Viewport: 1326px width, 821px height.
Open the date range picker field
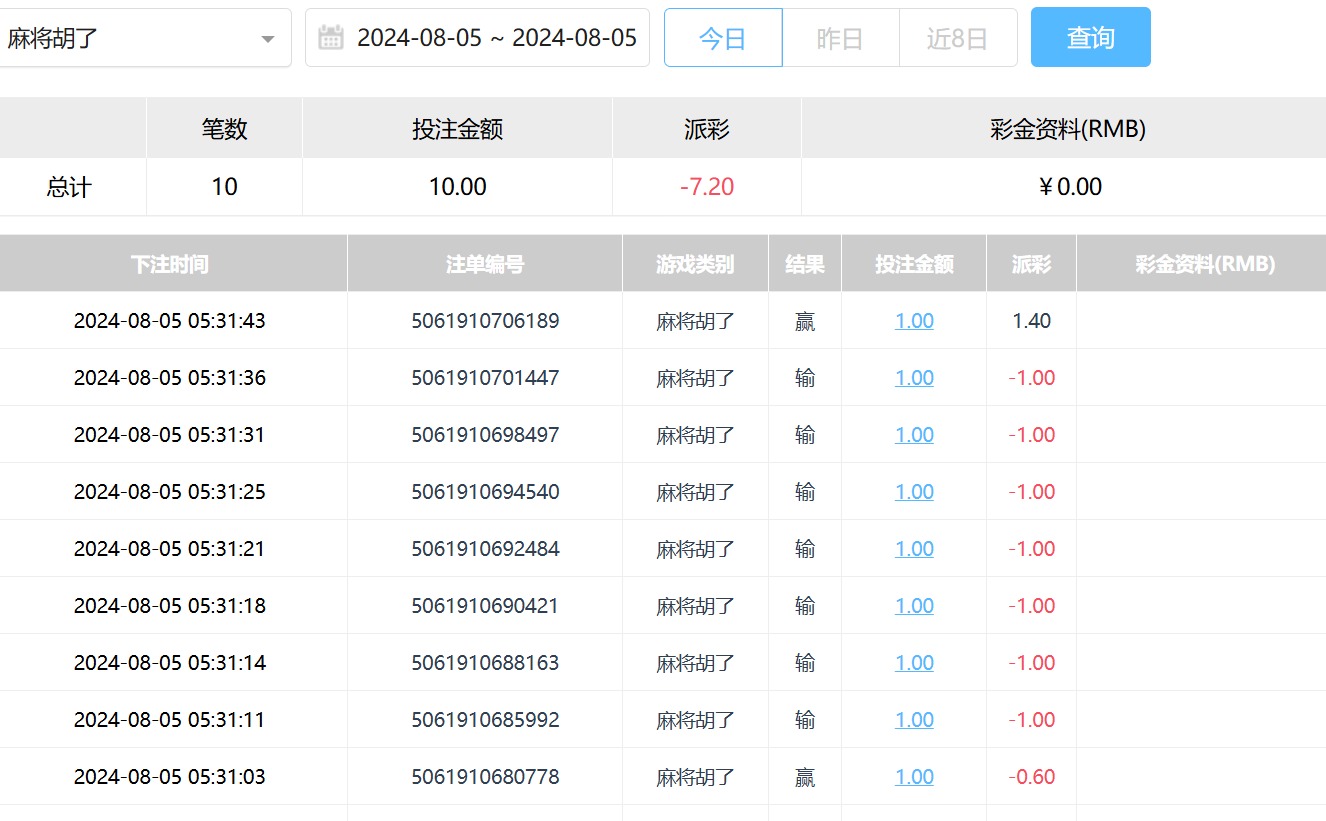pos(495,38)
